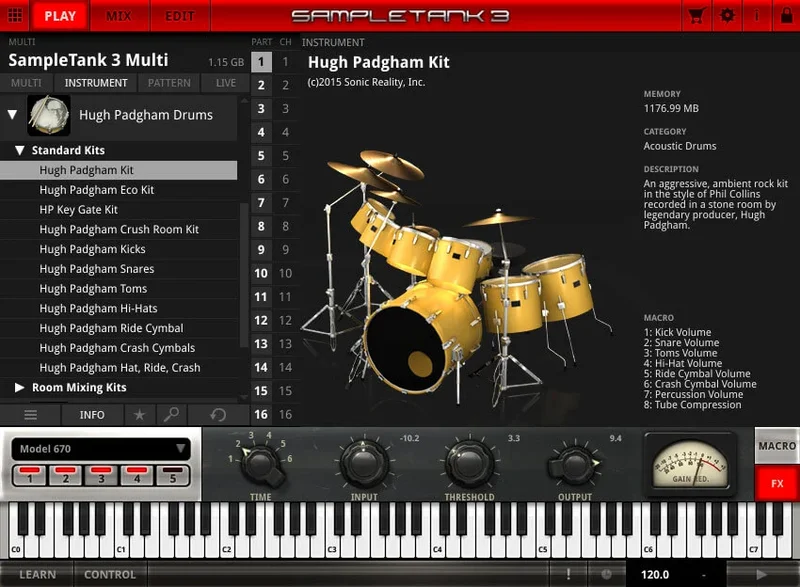Screen dimensions: 800x587
Task: Toggle effect slot 2 button
Action: click(x=65, y=475)
